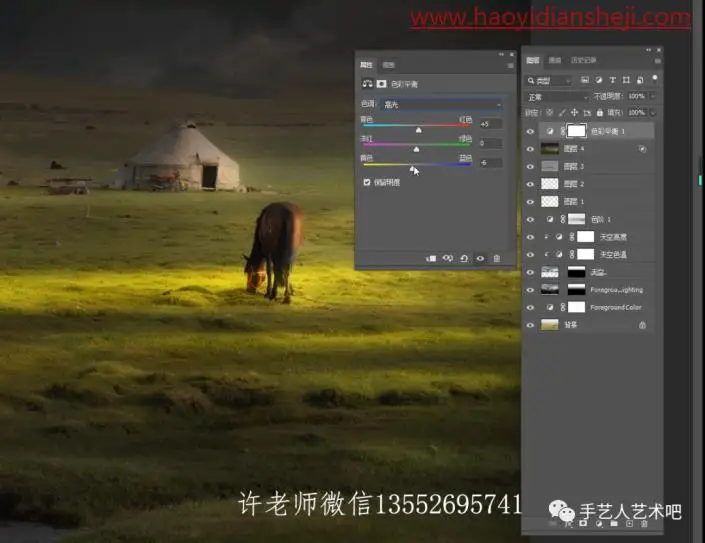Click mask link chain on Foreground Color layer
The height and width of the screenshot is (543, 705).
click(562, 307)
